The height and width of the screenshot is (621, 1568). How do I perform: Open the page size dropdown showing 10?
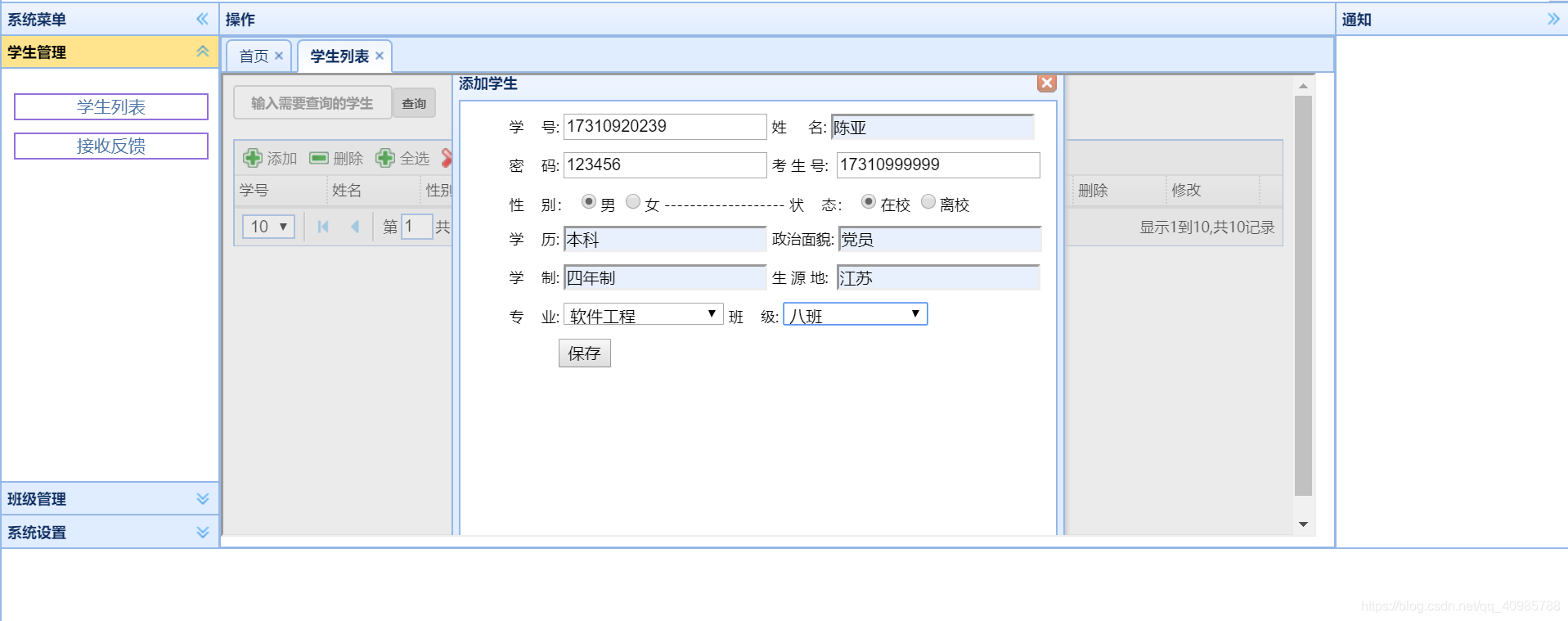click(268, 227)
